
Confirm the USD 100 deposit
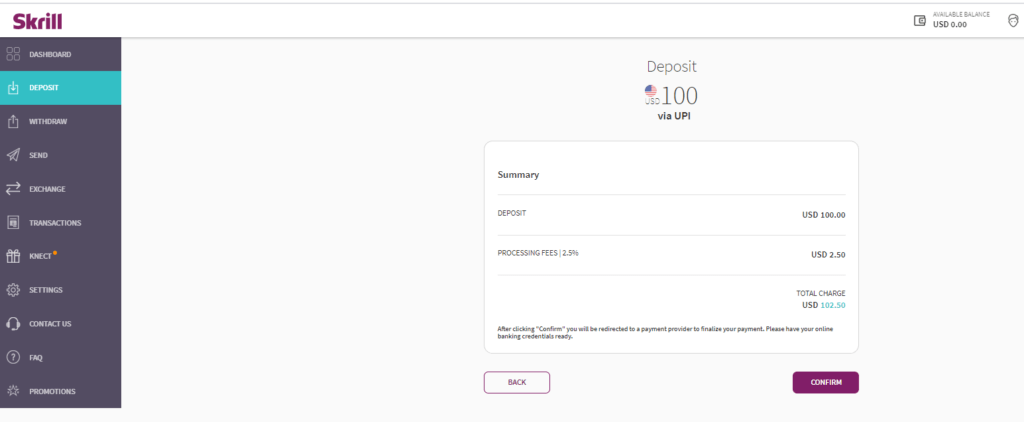pyautogui.click(x=825, y=383)
